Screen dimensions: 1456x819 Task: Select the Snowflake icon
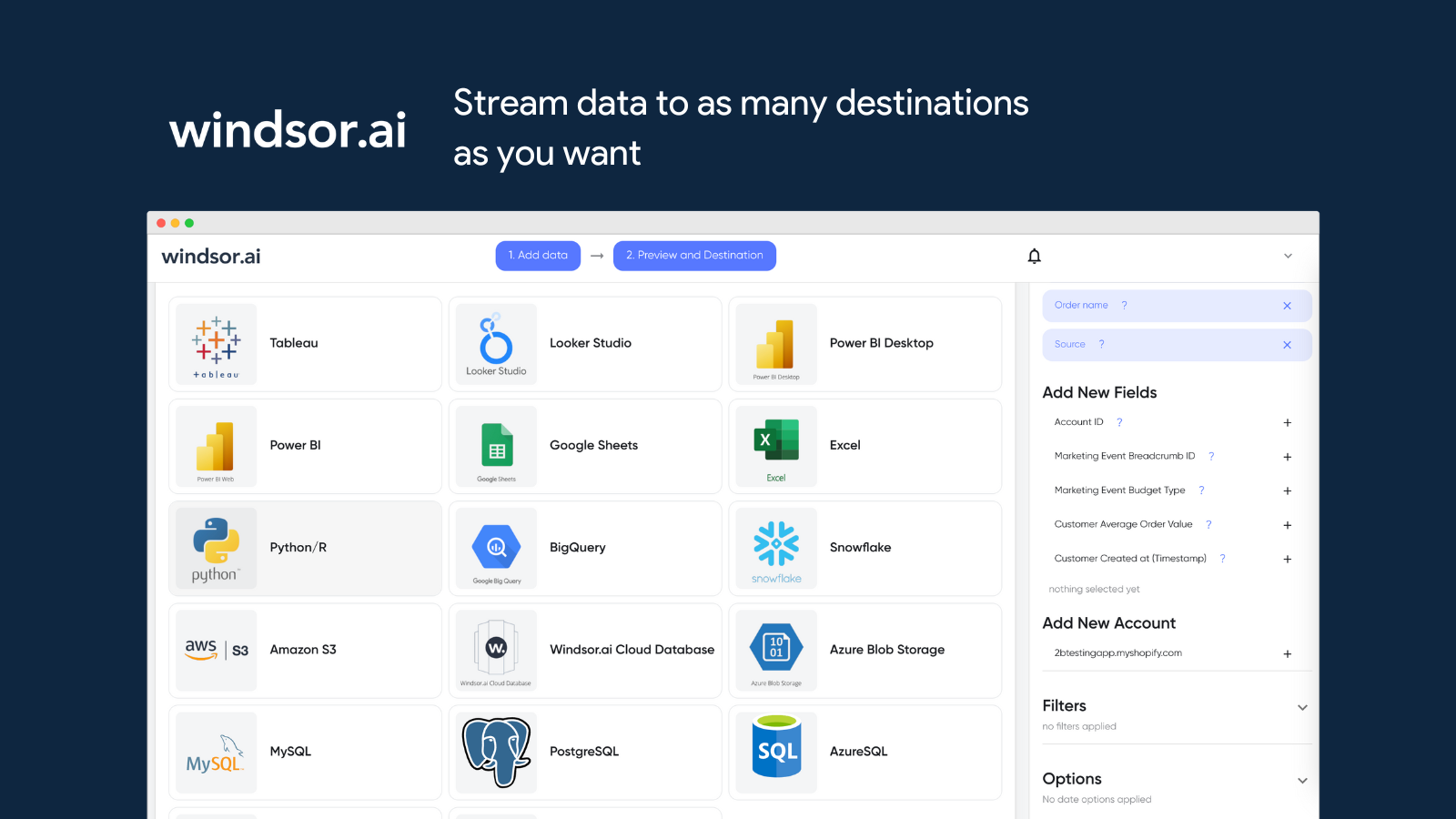click(776, 548)
